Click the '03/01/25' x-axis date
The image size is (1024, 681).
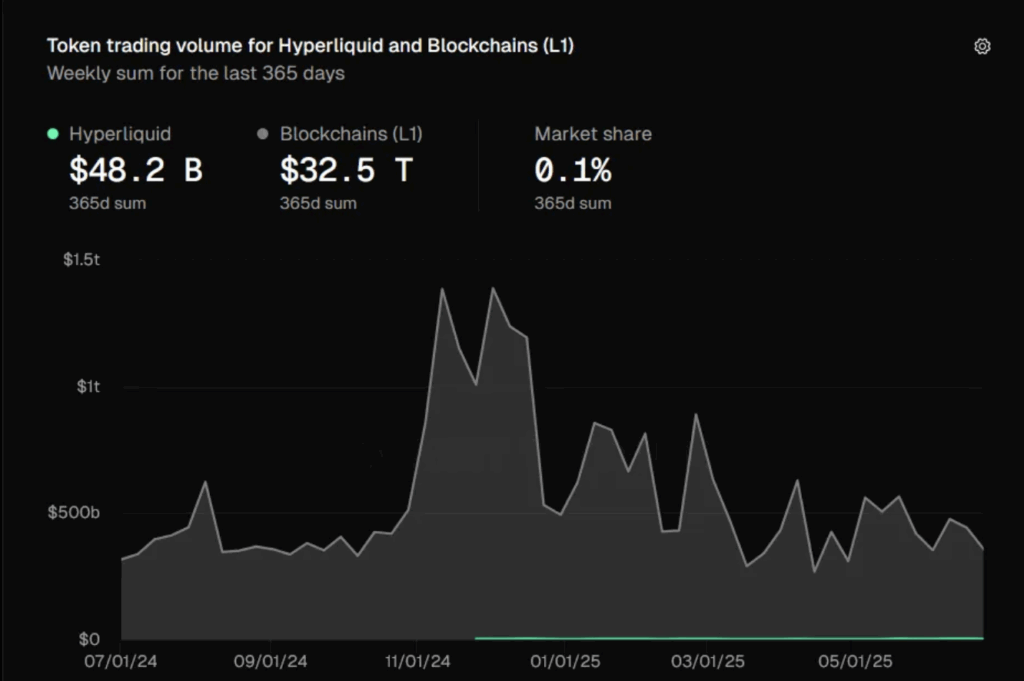[x=707, y=661]
